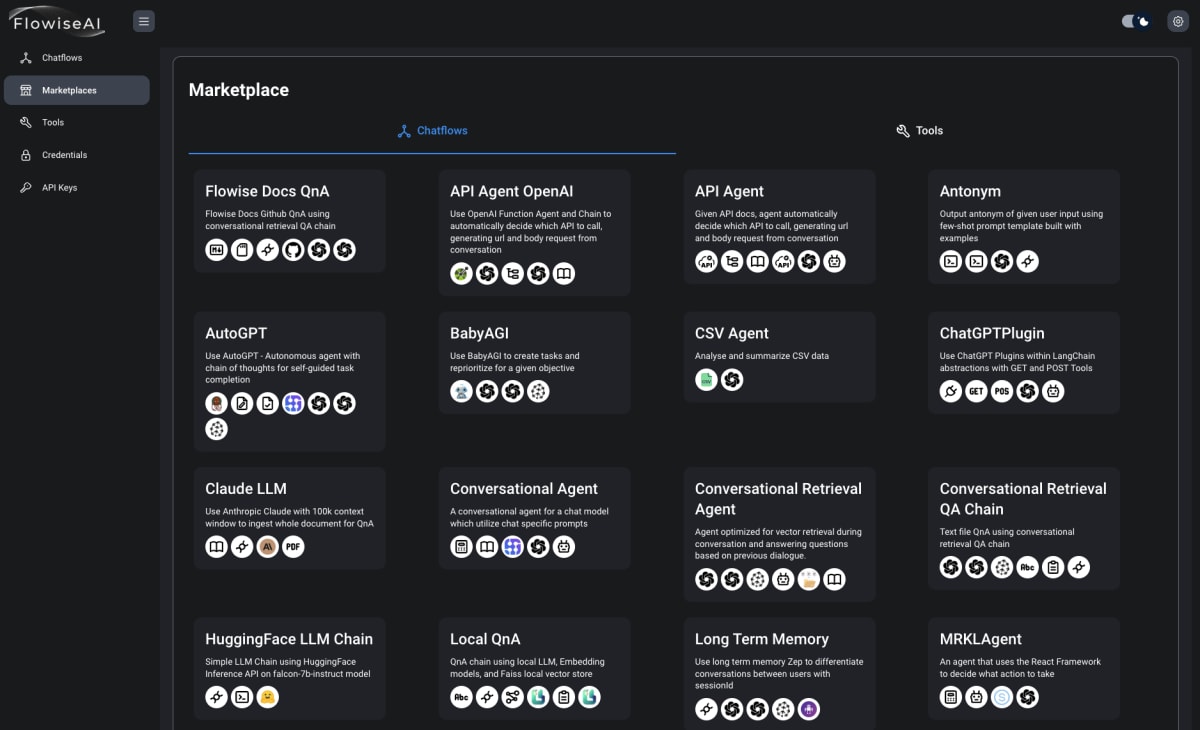Switch to the Chatflows marketplace tab
The image size is (1200, 730).
[432, 131]
